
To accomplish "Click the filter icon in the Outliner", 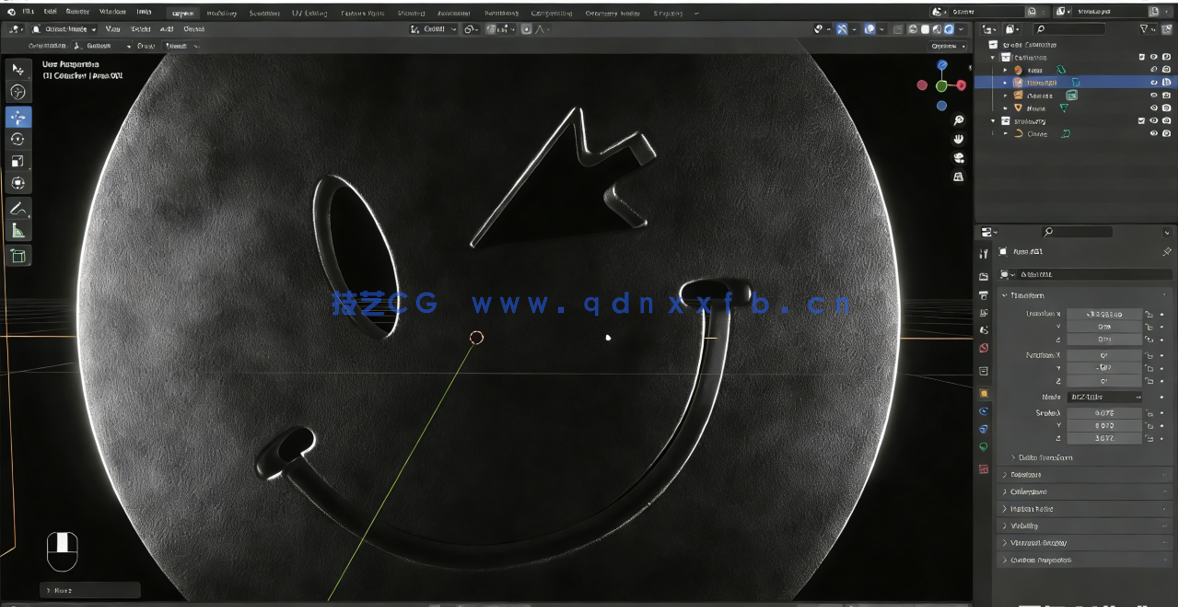I will tap(1144, 29).
